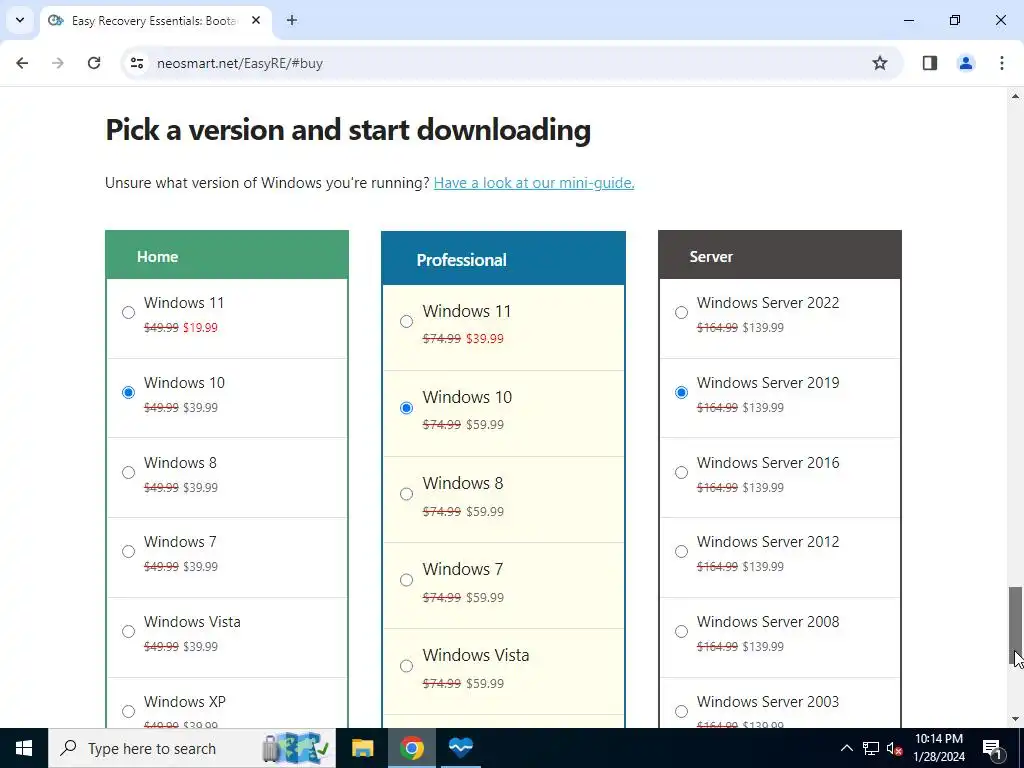The width and height of the screenshot is (1024, 768).
Task: Open a new browser tab
Action: (x=292, y=20)
